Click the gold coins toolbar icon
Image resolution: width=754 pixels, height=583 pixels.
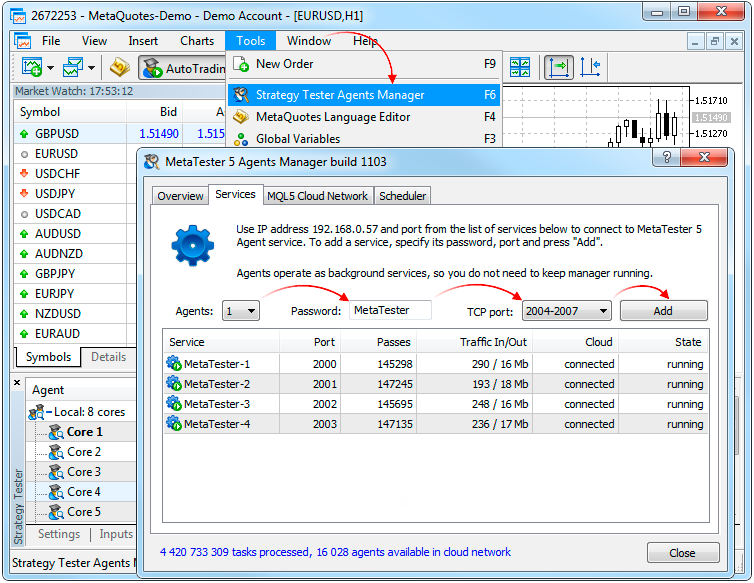point(119,67)
